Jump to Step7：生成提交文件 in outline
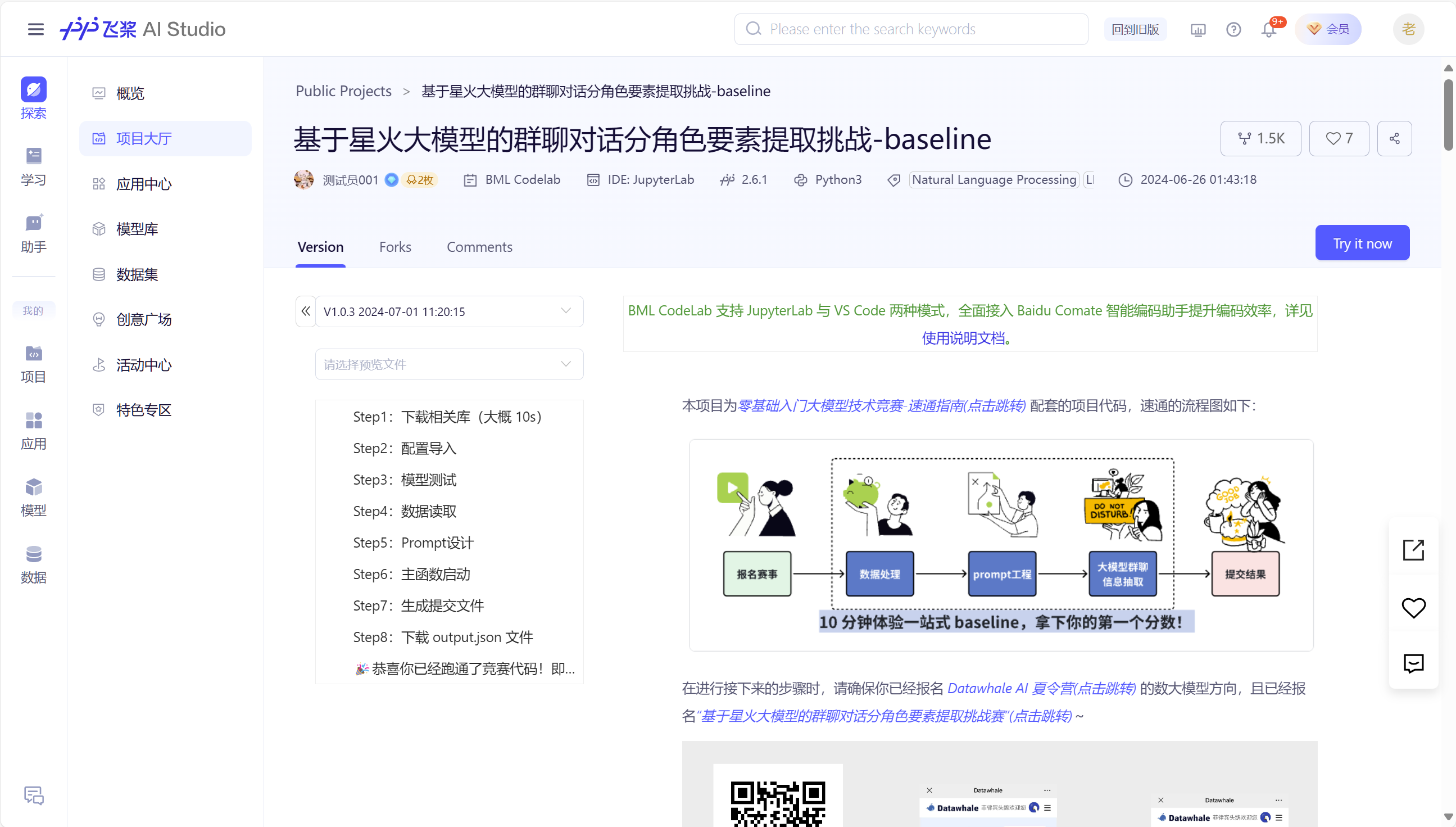The width and height of the screenshot is (1456, 827). pyautogui.click(x=418, y=606)
